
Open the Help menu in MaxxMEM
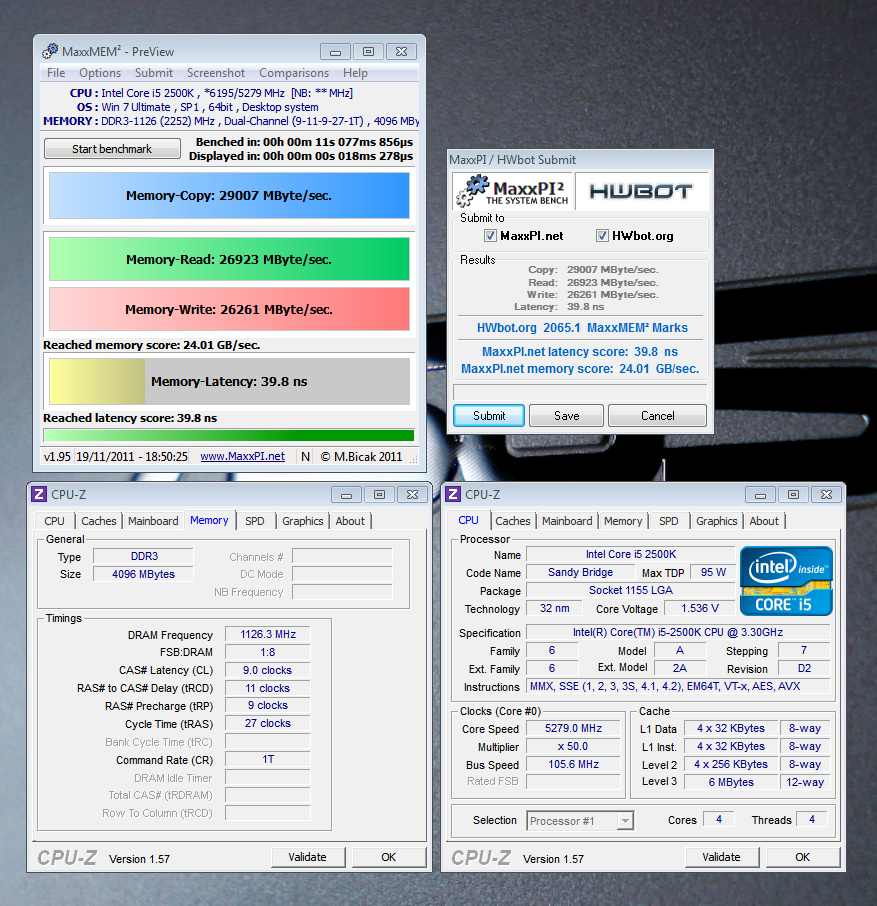click(x=355, y=73)
